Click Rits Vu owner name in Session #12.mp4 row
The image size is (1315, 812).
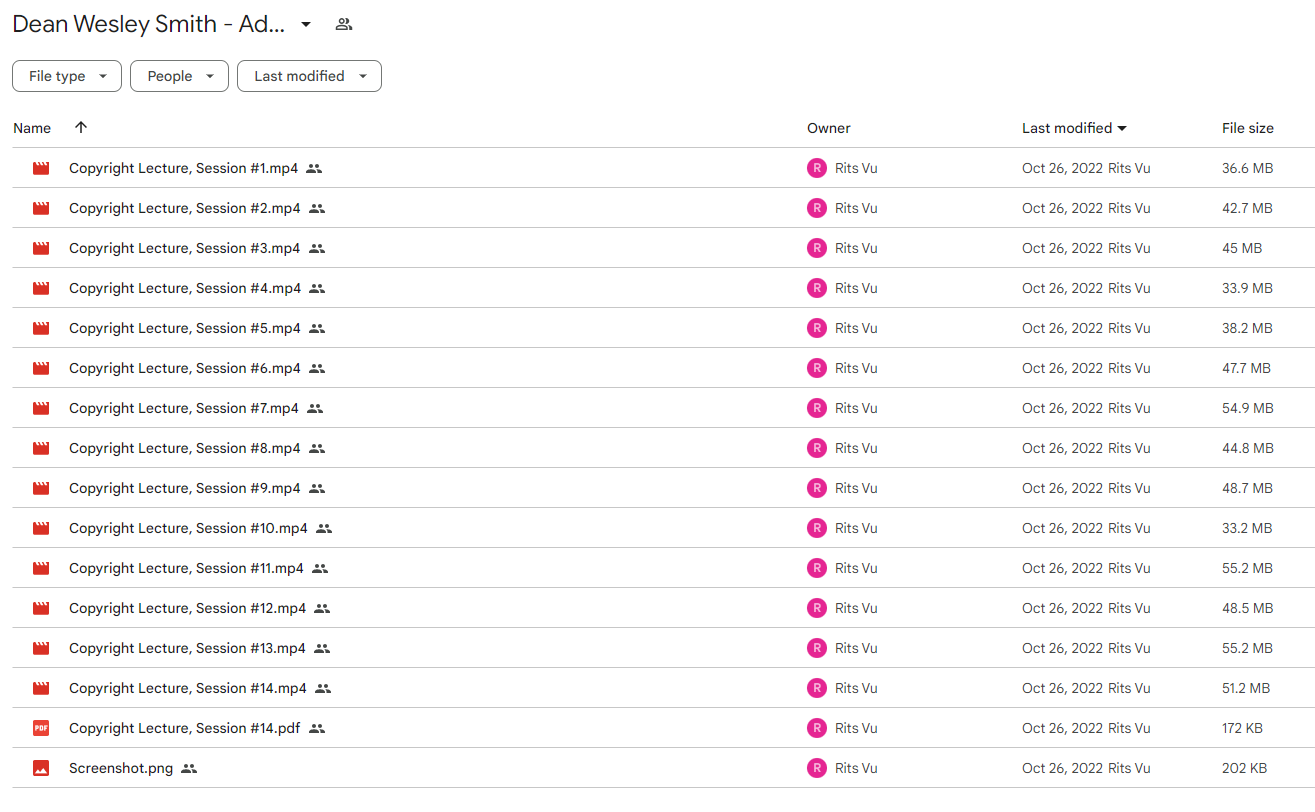coord(856,608)
